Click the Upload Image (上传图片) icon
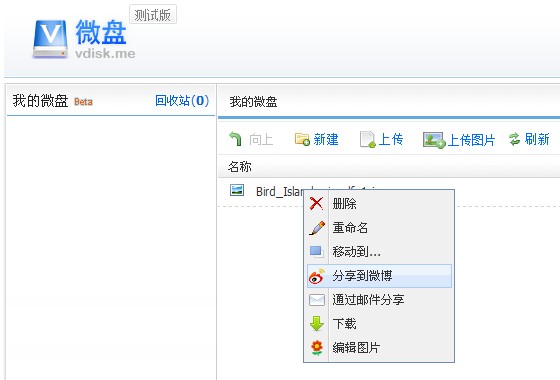The width and height of the screenshot is (560, 380). 434,140
